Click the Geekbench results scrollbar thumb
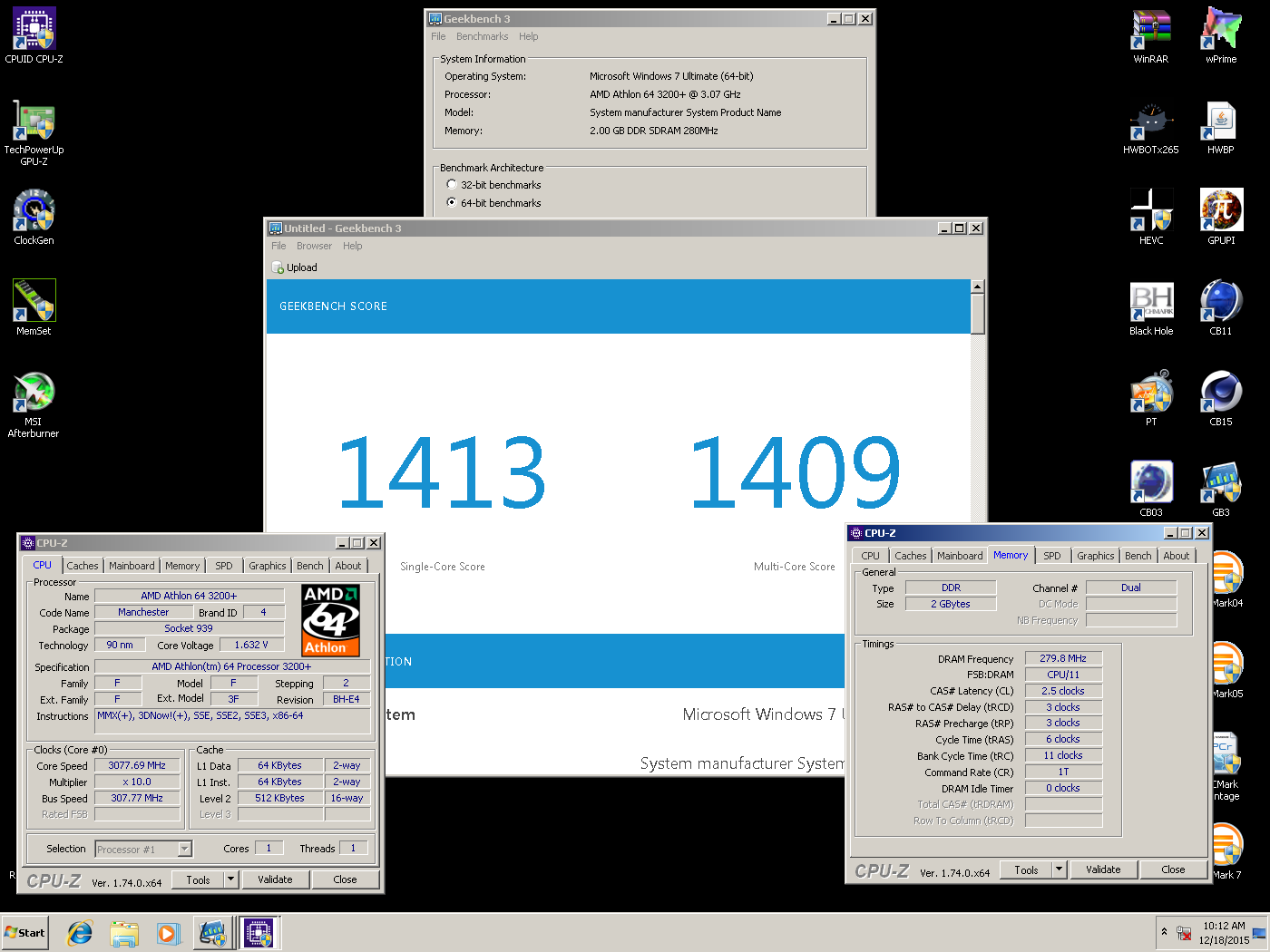Viewport: 1270px width, 952px height. point(977,314)
